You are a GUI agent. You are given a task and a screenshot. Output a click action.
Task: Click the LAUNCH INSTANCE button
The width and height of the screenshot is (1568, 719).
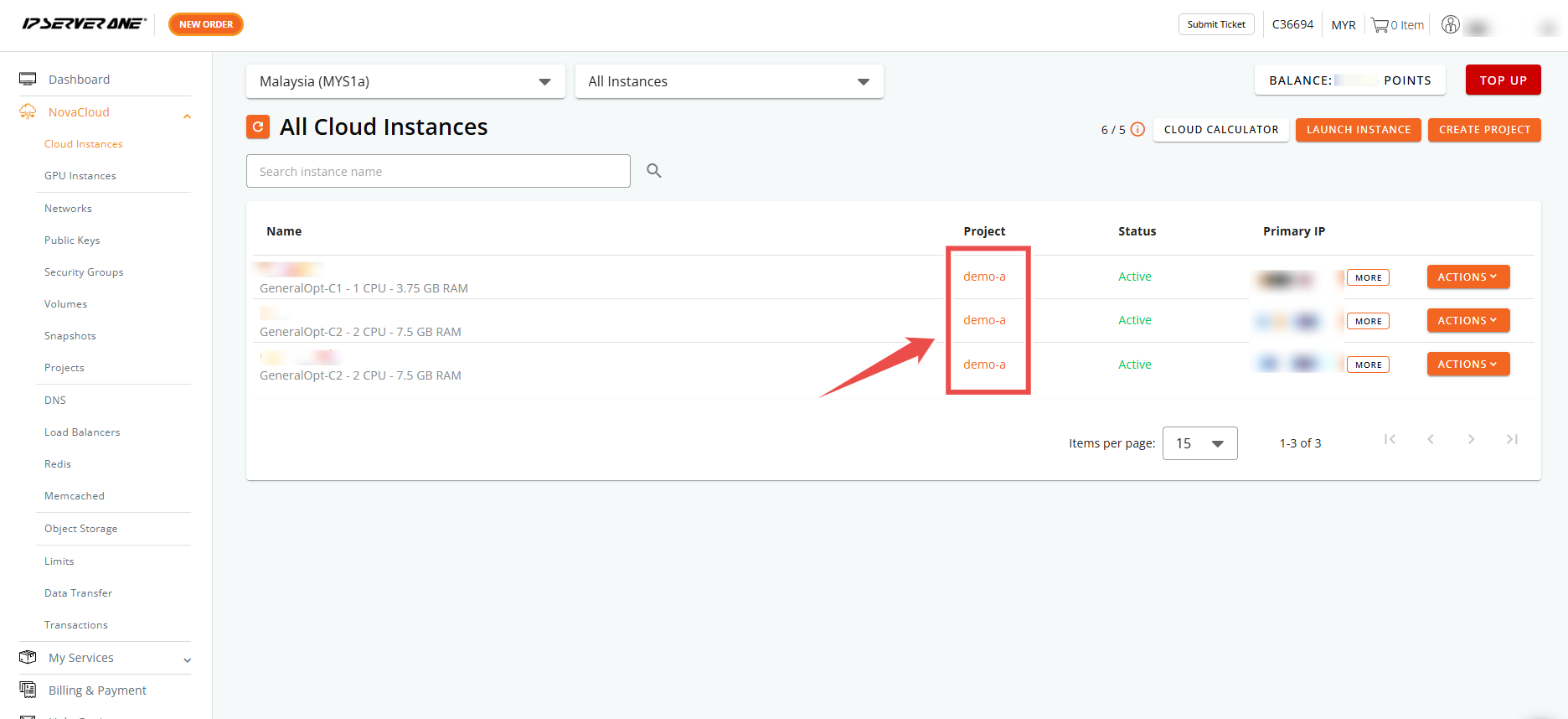pos(1358,130)
